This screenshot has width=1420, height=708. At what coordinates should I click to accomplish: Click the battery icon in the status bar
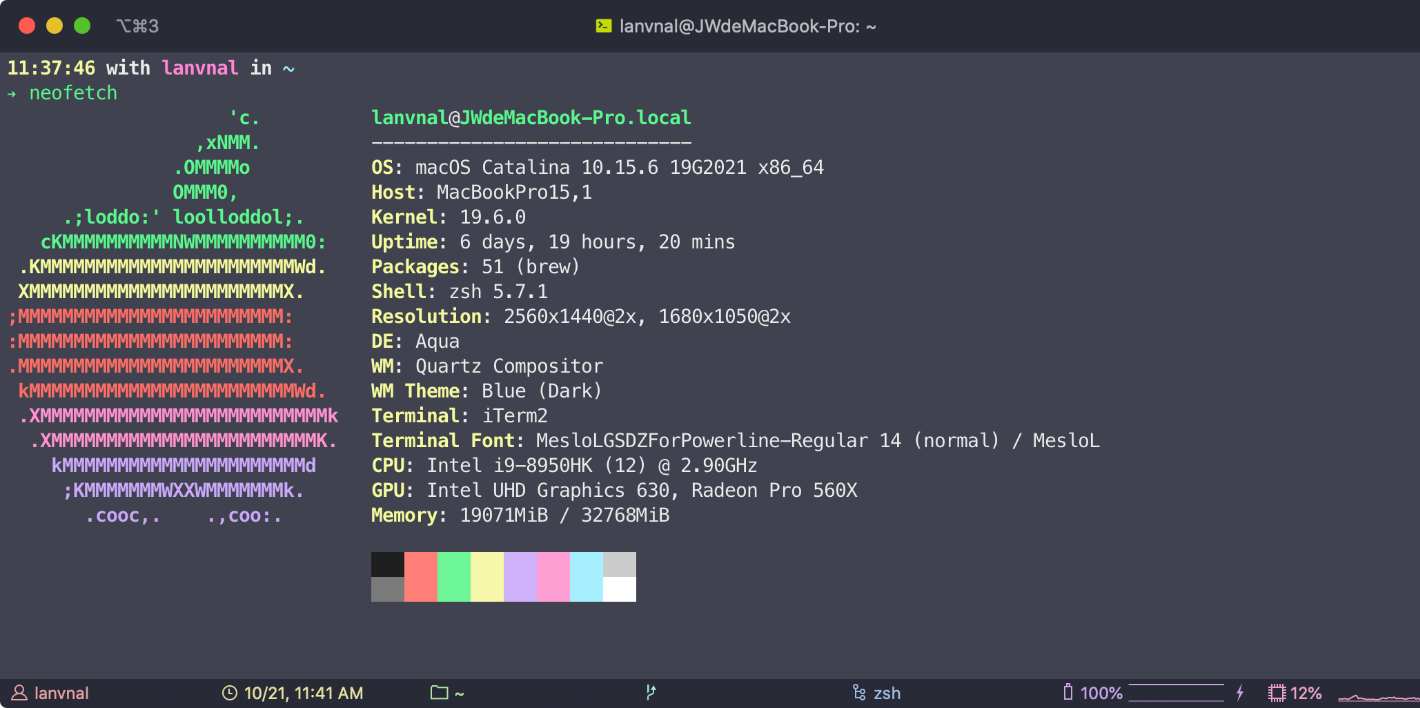(1068, 692)
